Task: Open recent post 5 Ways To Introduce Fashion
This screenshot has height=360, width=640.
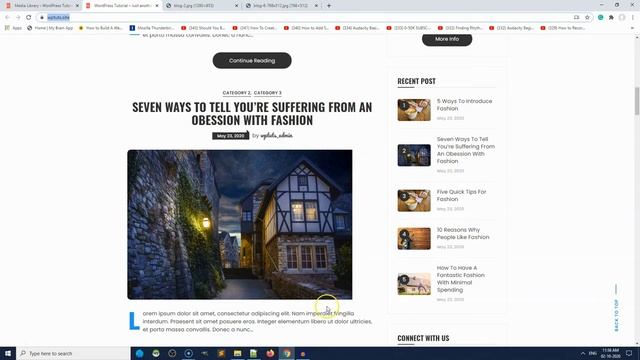Action: 464,105
